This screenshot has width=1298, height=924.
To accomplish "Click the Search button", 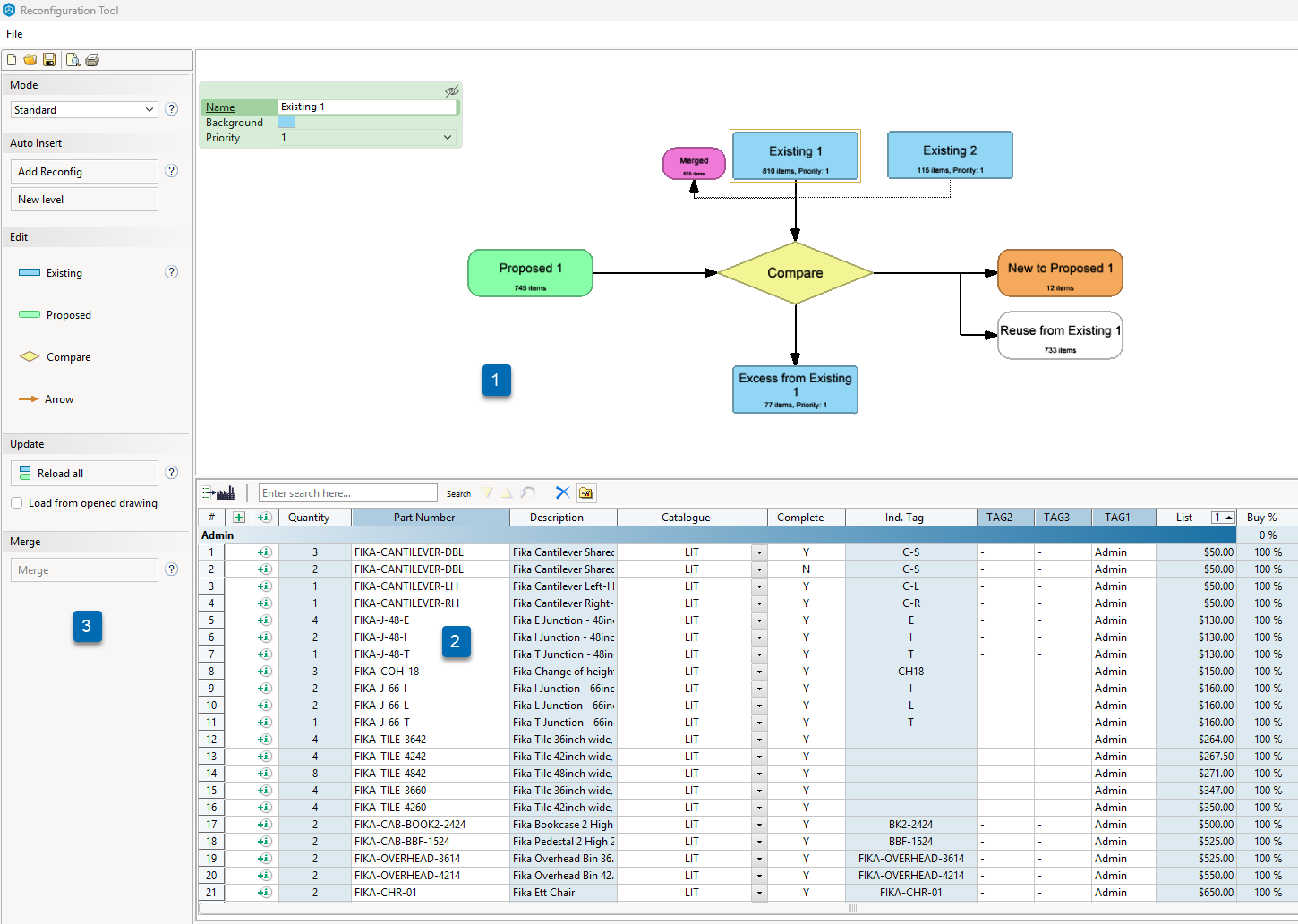I will coord(458,493).
